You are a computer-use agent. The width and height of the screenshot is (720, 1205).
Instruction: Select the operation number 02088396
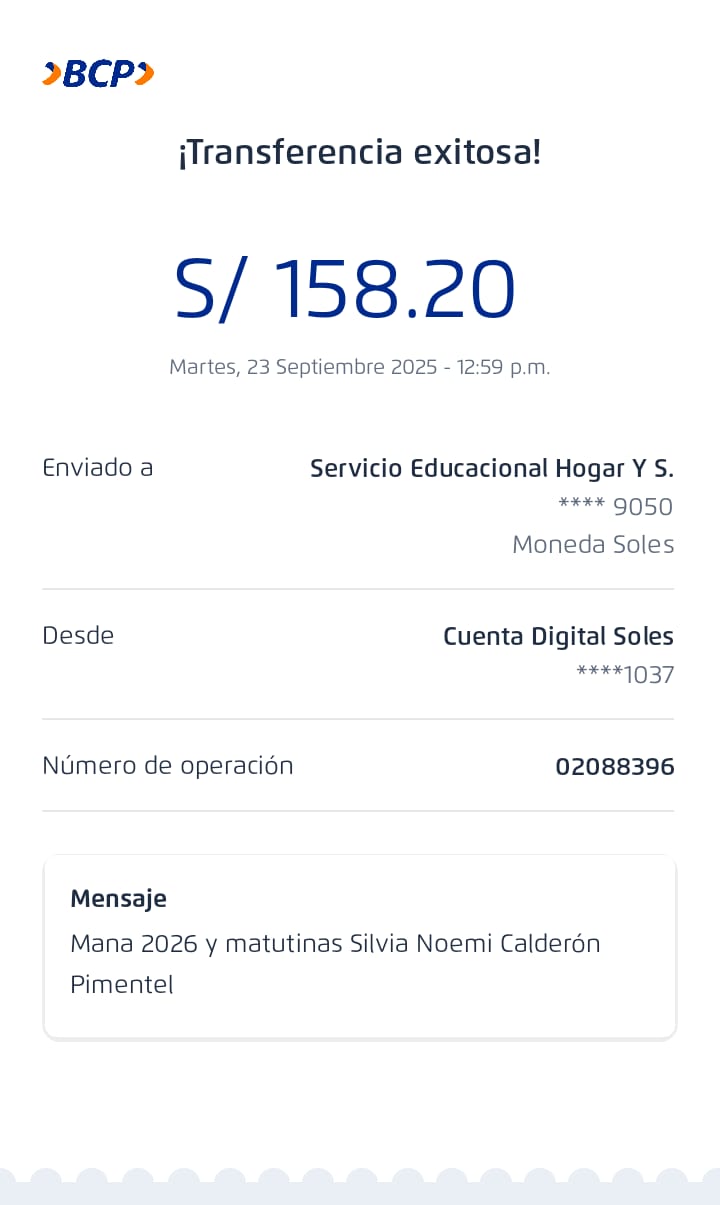click(614, 767)
